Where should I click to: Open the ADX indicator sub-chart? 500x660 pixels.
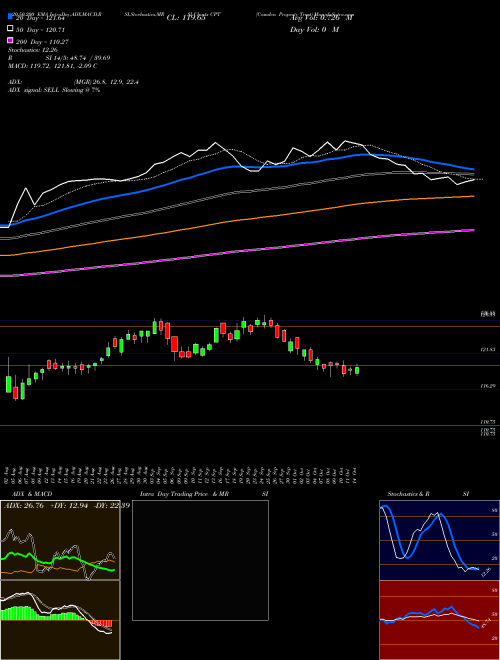pos(60,540)
